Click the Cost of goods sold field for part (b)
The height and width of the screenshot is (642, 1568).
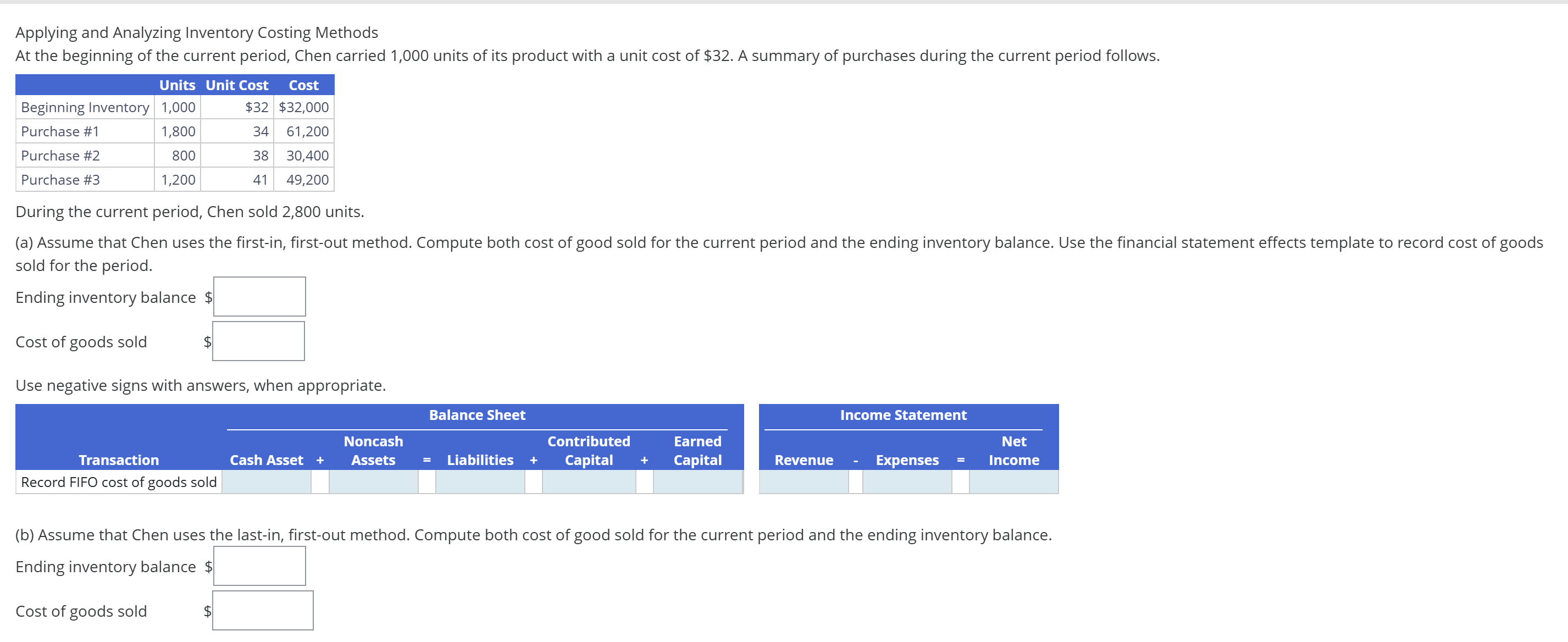[x=262, y=610]
